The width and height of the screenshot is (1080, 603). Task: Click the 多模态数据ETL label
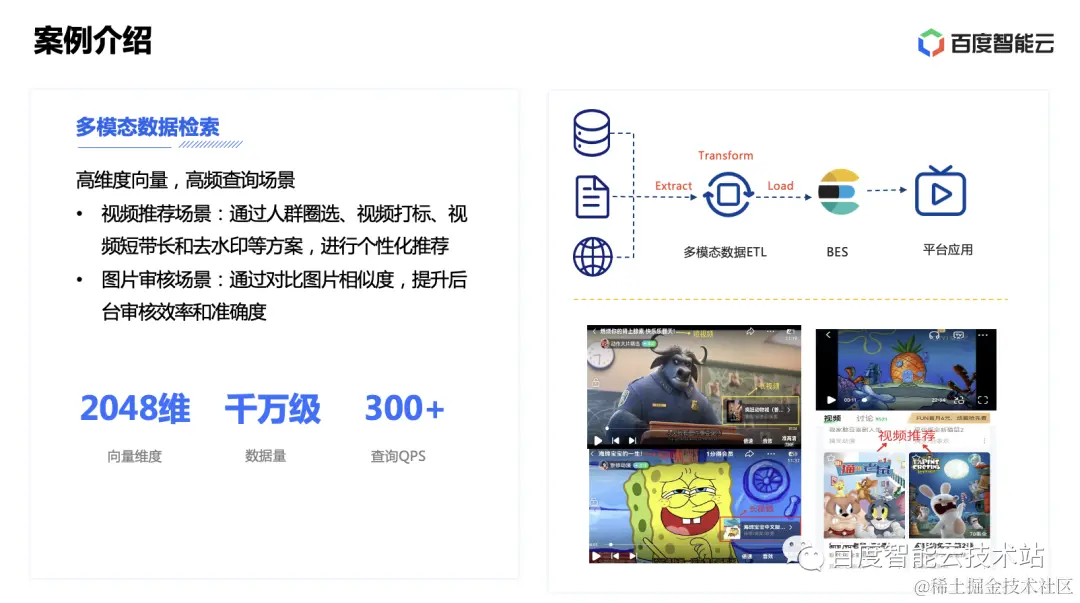pos(725,252)
